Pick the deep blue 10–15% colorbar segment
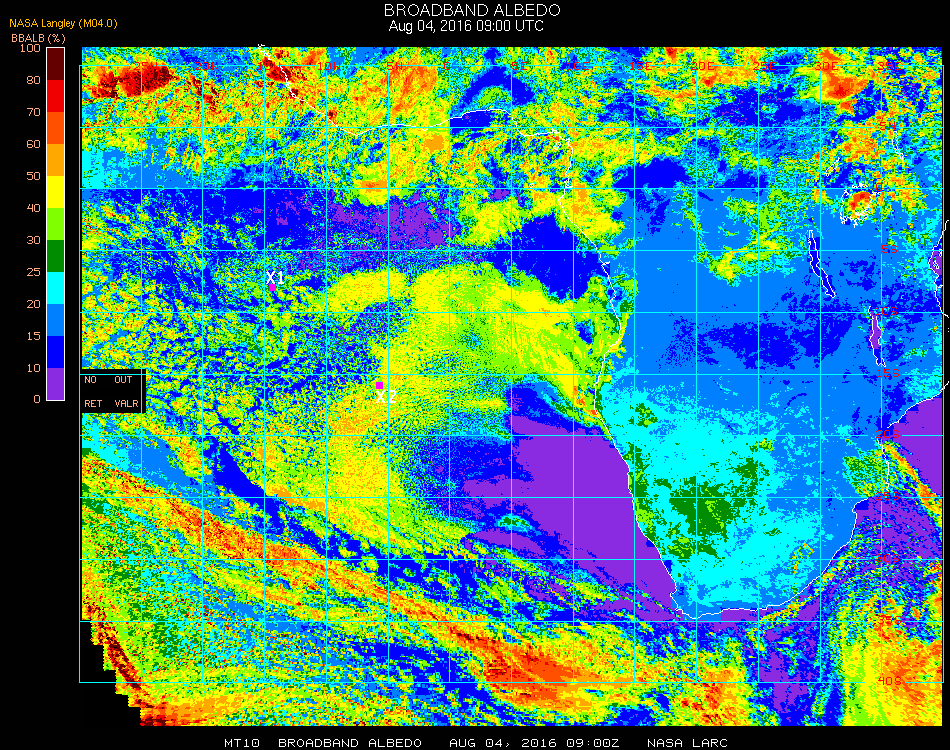 coord(56,352)
